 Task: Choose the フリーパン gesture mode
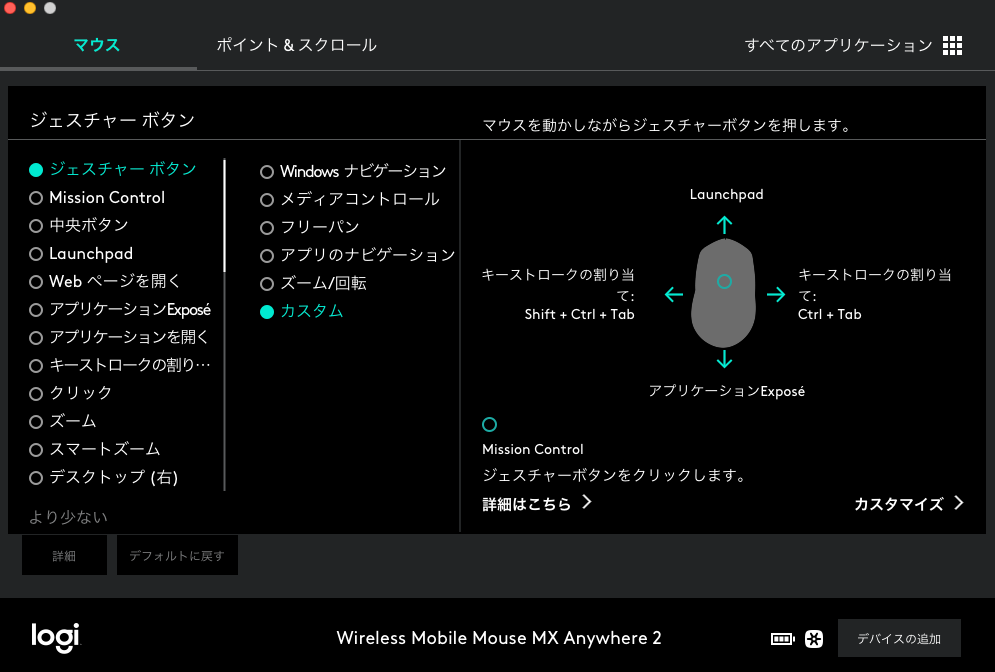[310, 227]
